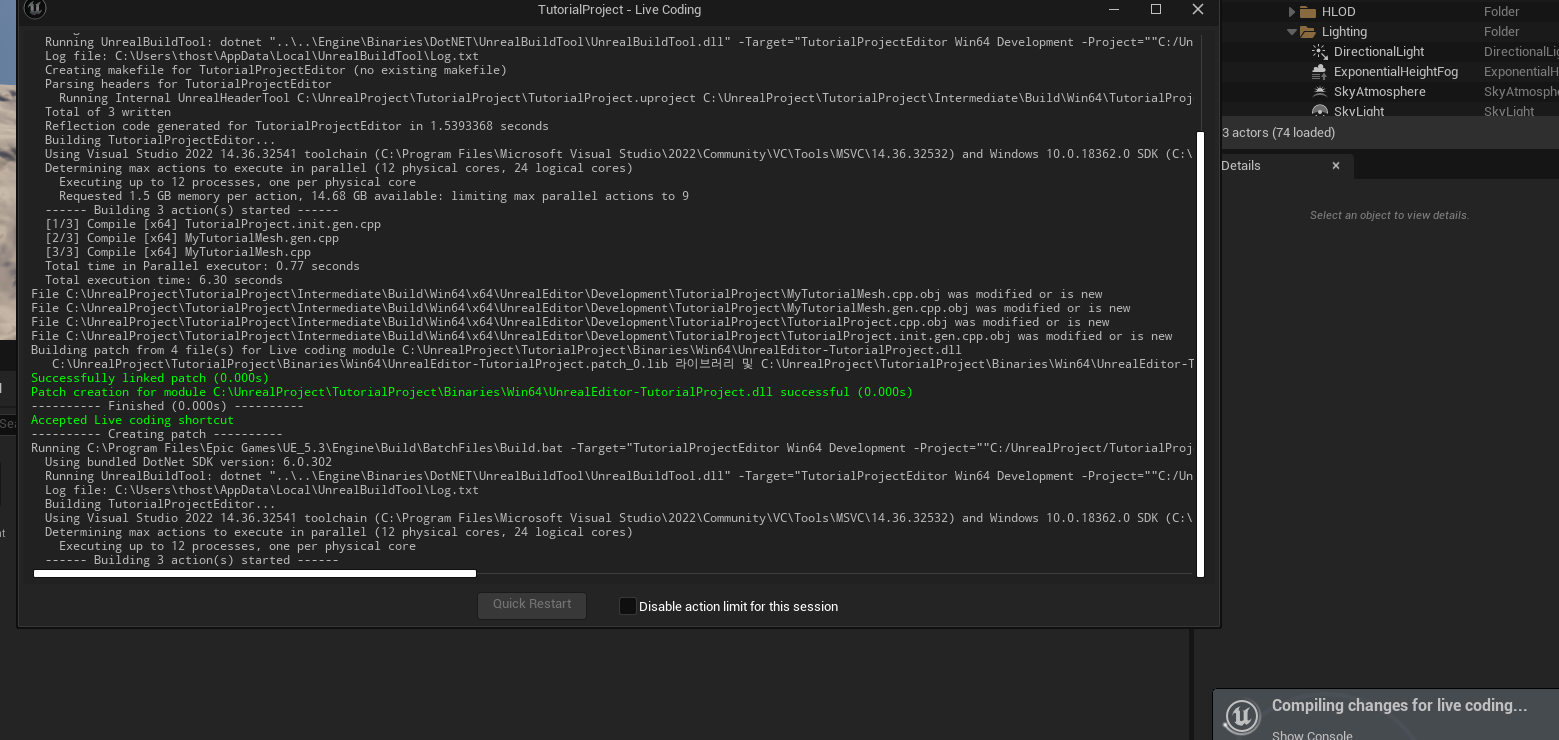Click the Live Coding log vertical scrollbar

[x=1200, y=352]
